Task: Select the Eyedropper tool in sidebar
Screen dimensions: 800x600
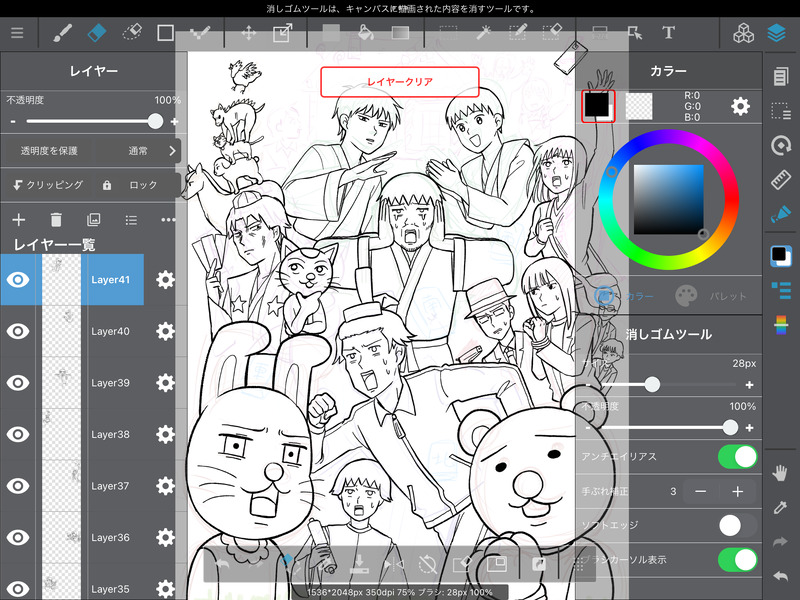Action: click(x=780, y=507)
